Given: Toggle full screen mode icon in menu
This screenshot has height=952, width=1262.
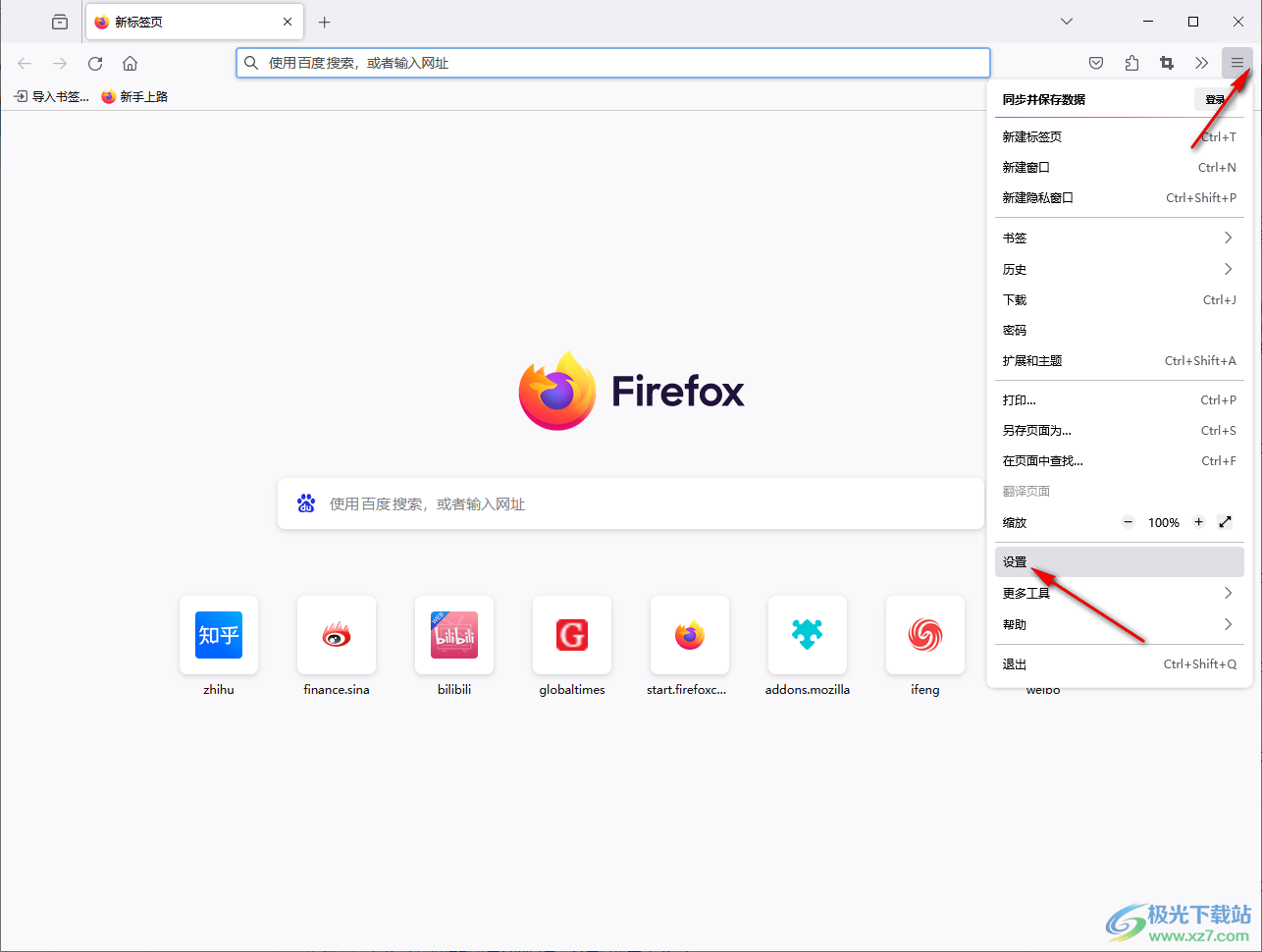Looking at the screenshot, I should coord(1225,522).
